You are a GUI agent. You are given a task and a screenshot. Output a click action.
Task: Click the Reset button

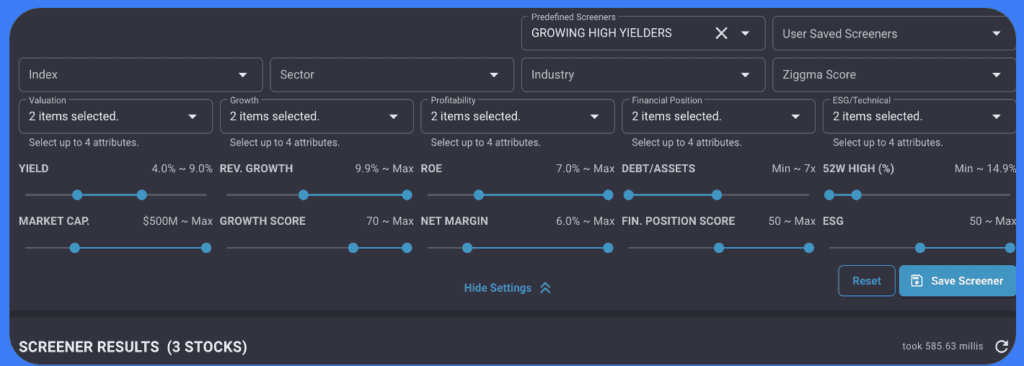coord(867,281)
